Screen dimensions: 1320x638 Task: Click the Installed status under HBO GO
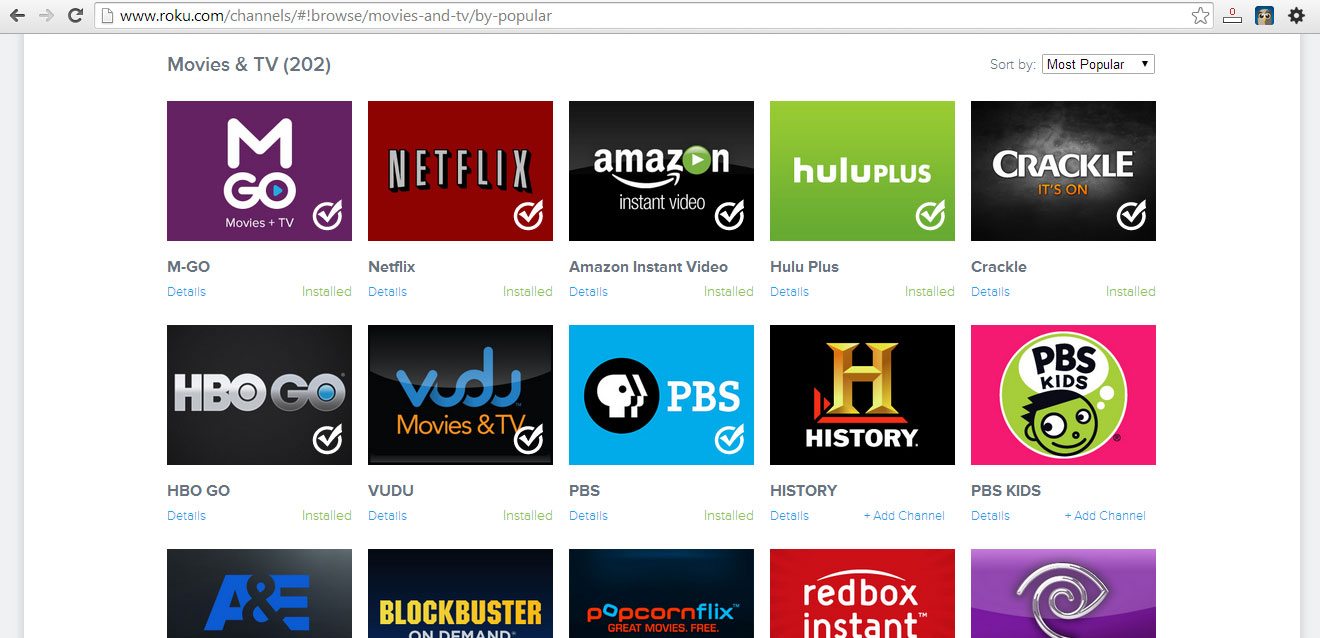point(327,516)
